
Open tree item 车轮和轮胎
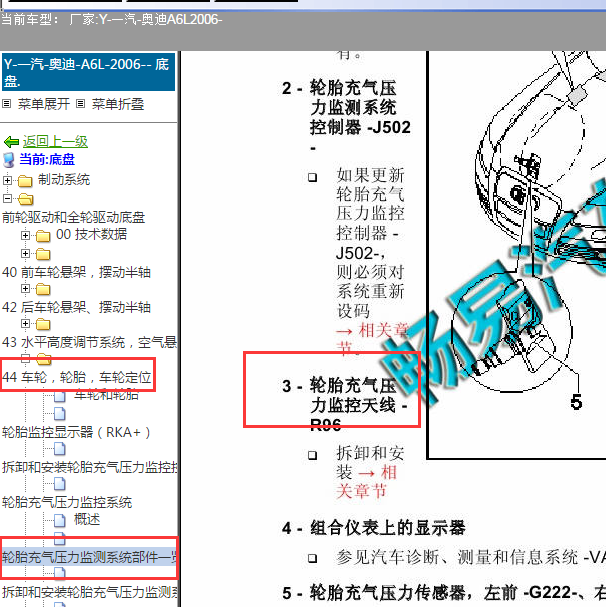106,395
